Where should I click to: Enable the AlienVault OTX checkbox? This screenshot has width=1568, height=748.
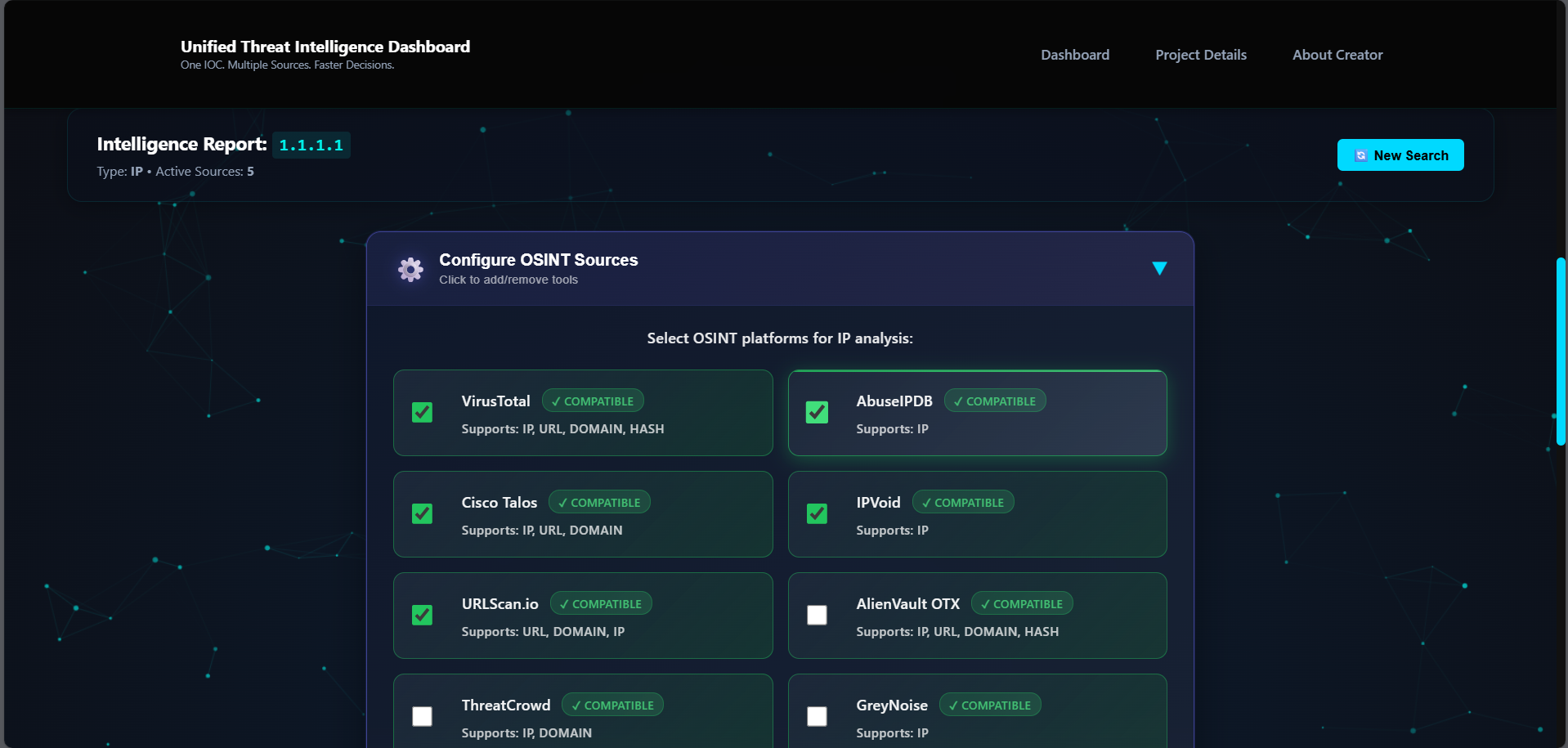pyautogui.click(x=817, y=615)
